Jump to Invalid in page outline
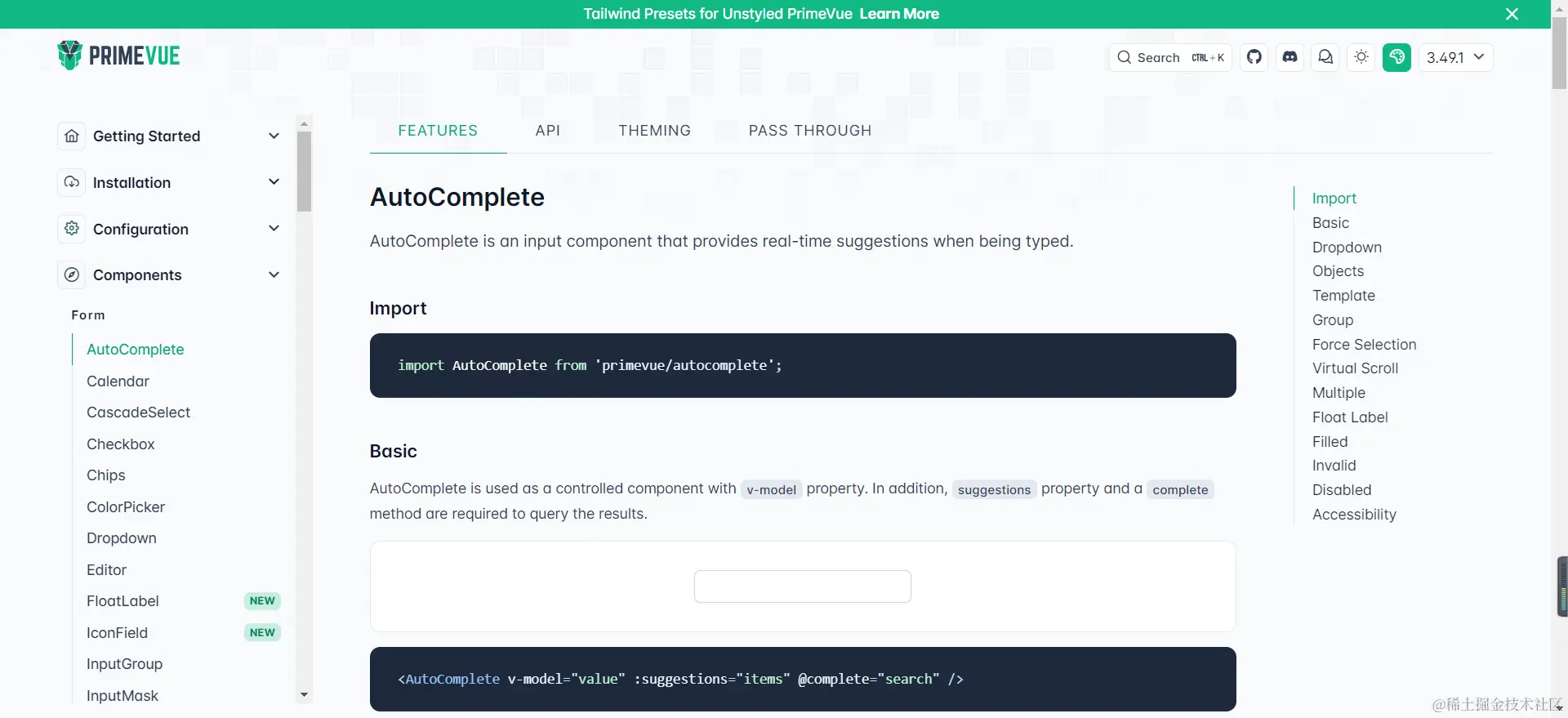1568x718 pixels. click(x=1334, y=466)
